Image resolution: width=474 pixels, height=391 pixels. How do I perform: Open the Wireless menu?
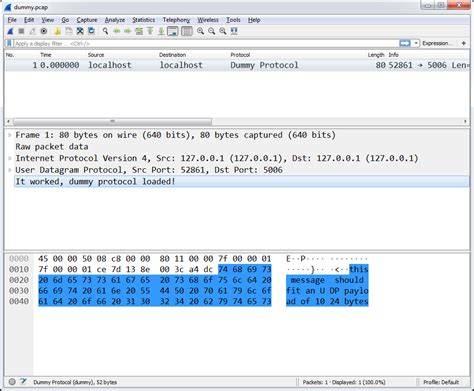[208, 20]
